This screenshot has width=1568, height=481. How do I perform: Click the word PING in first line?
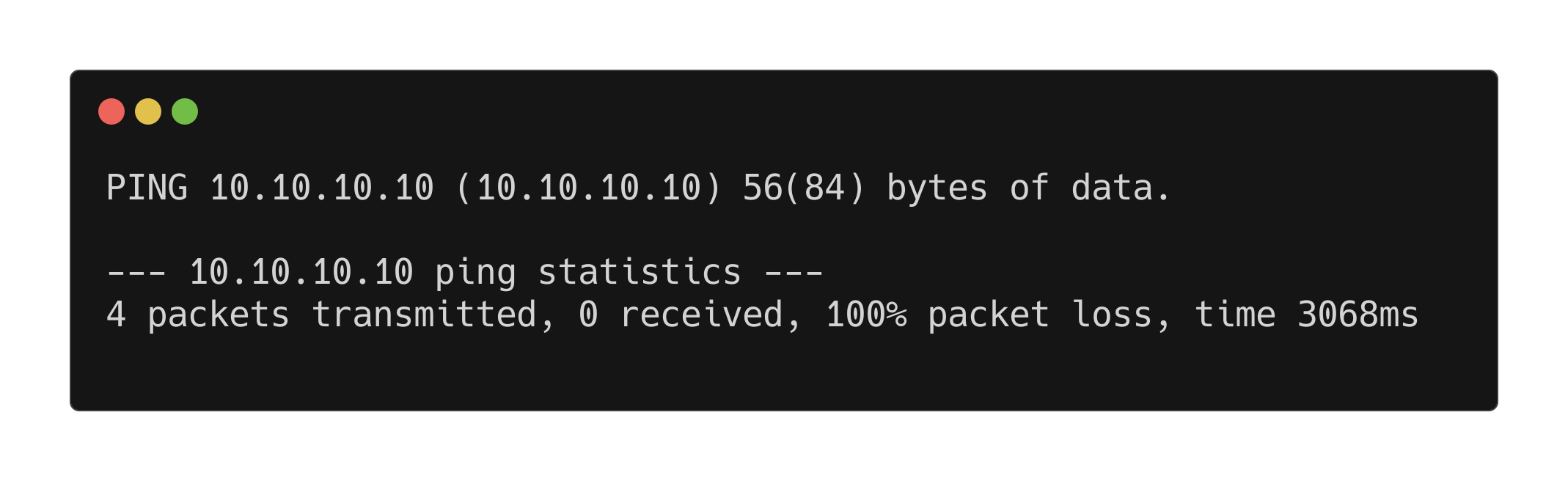coord(147,188)
